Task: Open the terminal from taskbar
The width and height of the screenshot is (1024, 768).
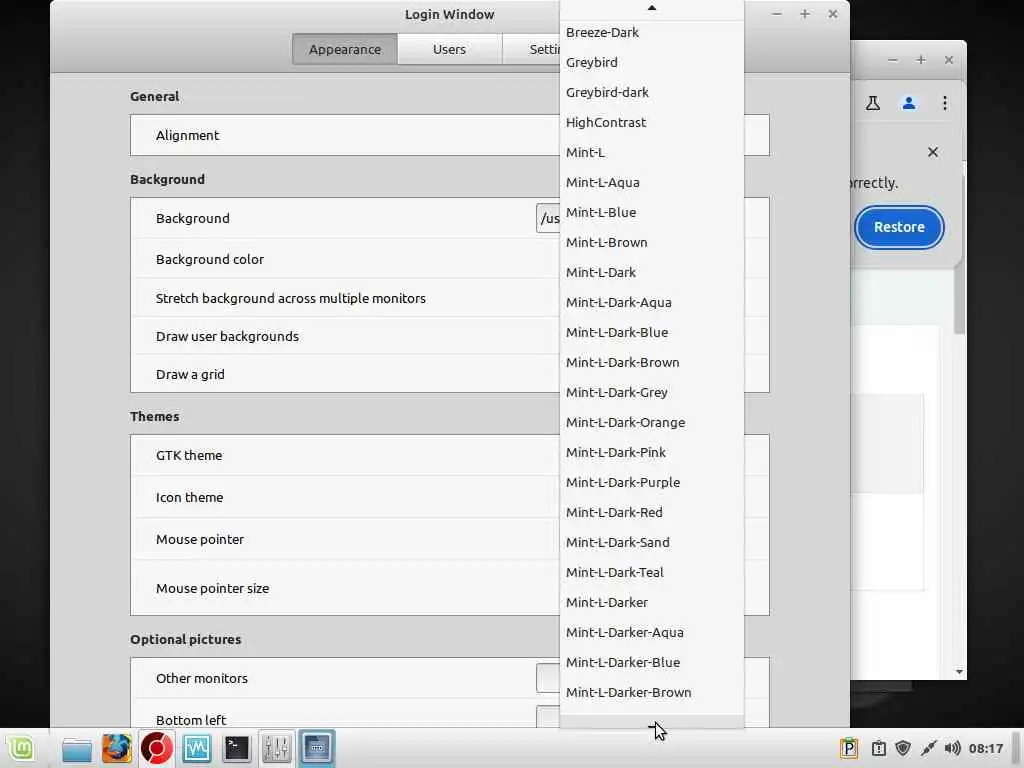Action: [x=236, y=748]
